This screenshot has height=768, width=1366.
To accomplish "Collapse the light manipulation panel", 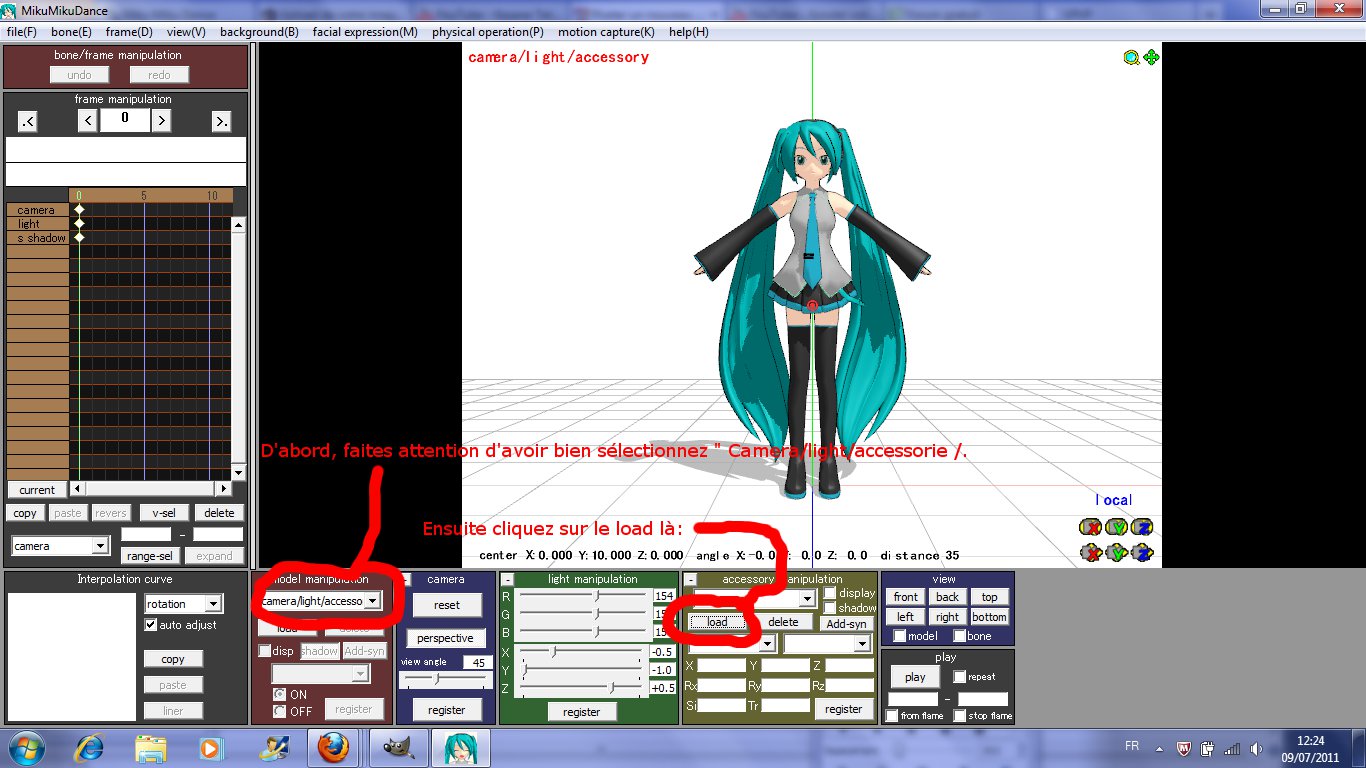I will tap(508, 579).
